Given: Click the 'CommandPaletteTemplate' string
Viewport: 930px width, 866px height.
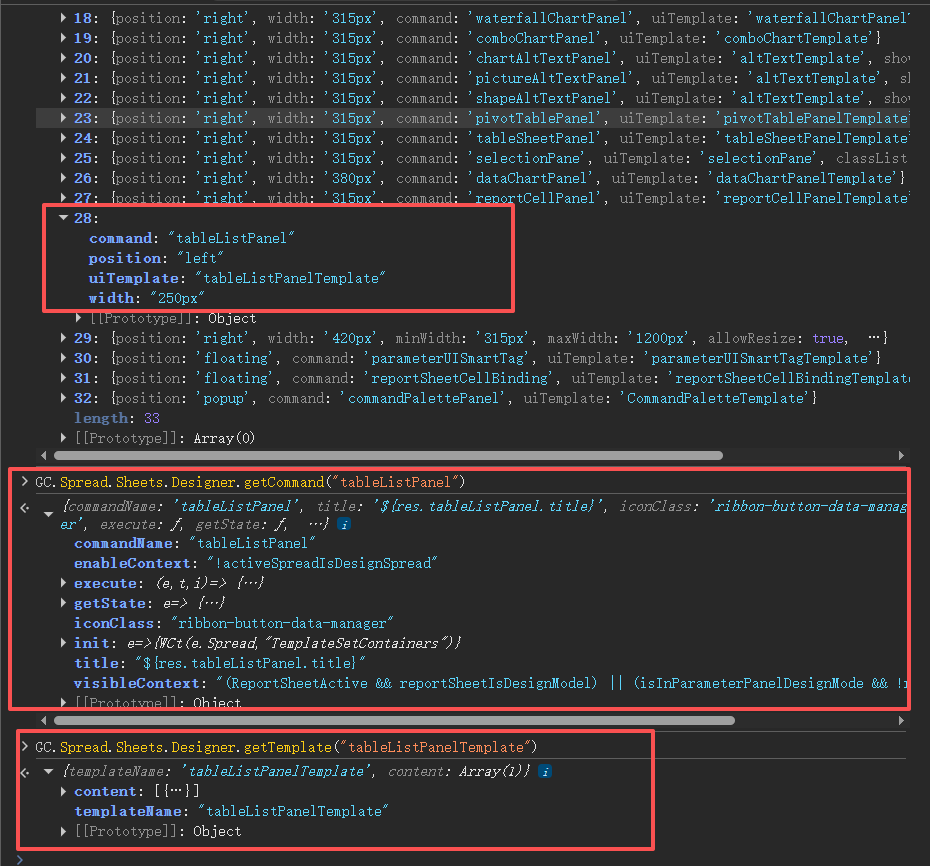Looking at the screenshot, I should click(715, 398).
